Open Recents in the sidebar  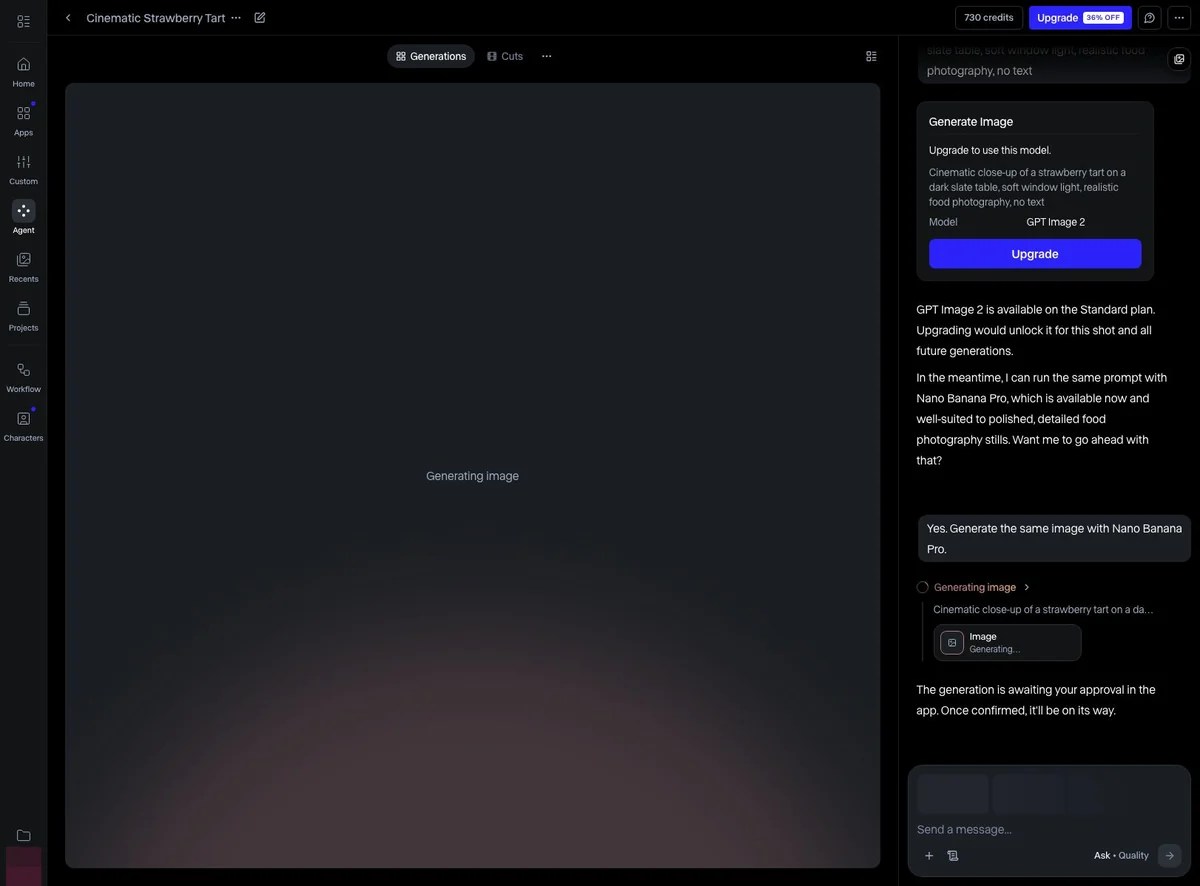(23, 267)
